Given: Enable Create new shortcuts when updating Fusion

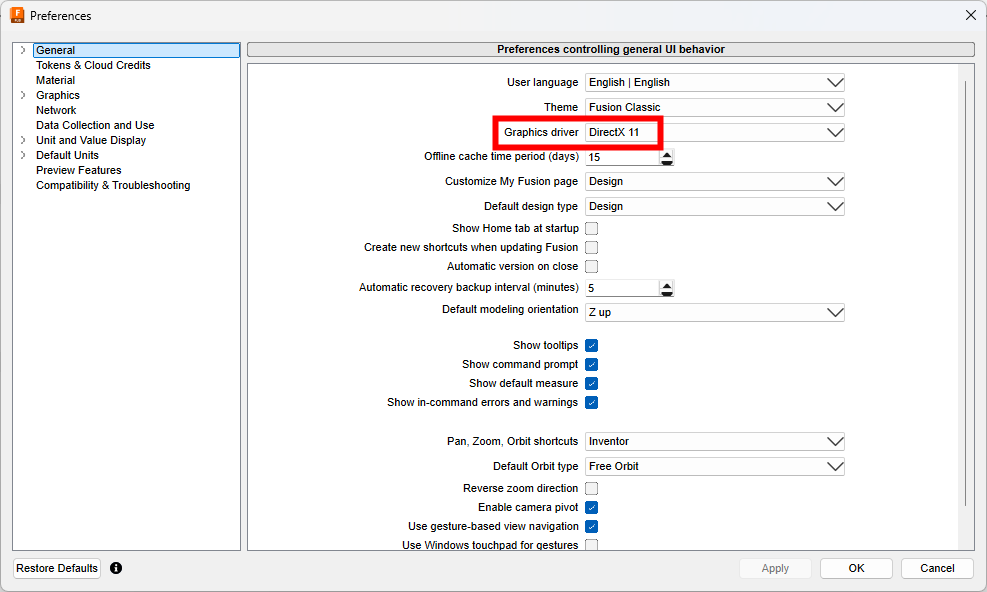Looking at the screenshot, I should click(592, 248).
